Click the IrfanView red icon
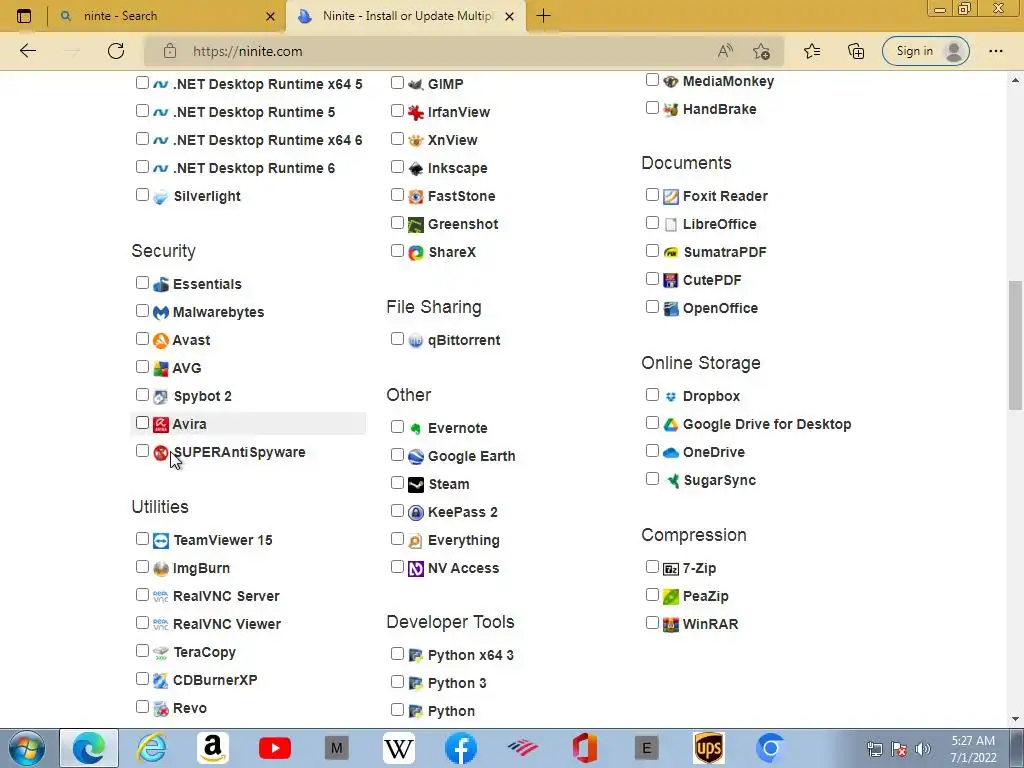 [x=415, y=112]
